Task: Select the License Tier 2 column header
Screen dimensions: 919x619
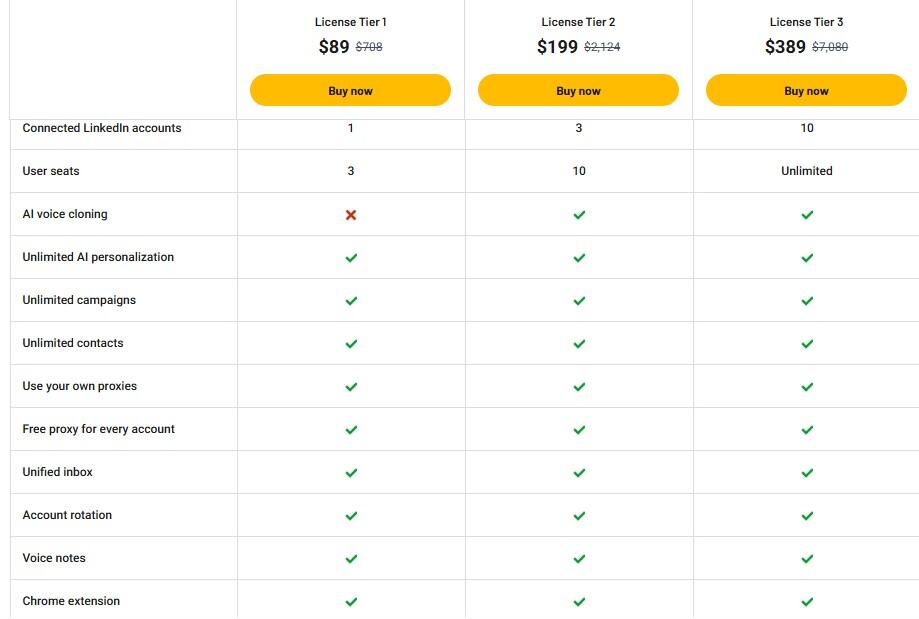Action: click(x=578, y=21)
